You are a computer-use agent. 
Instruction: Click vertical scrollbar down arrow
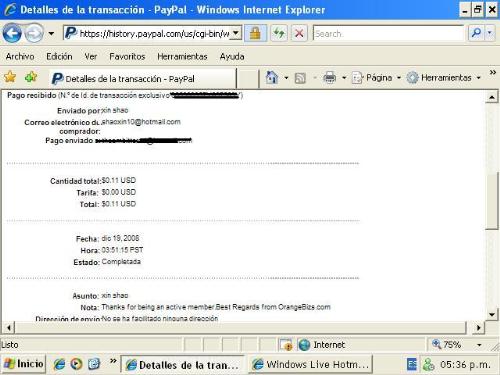pyautogui.click(x=492, y=314)
